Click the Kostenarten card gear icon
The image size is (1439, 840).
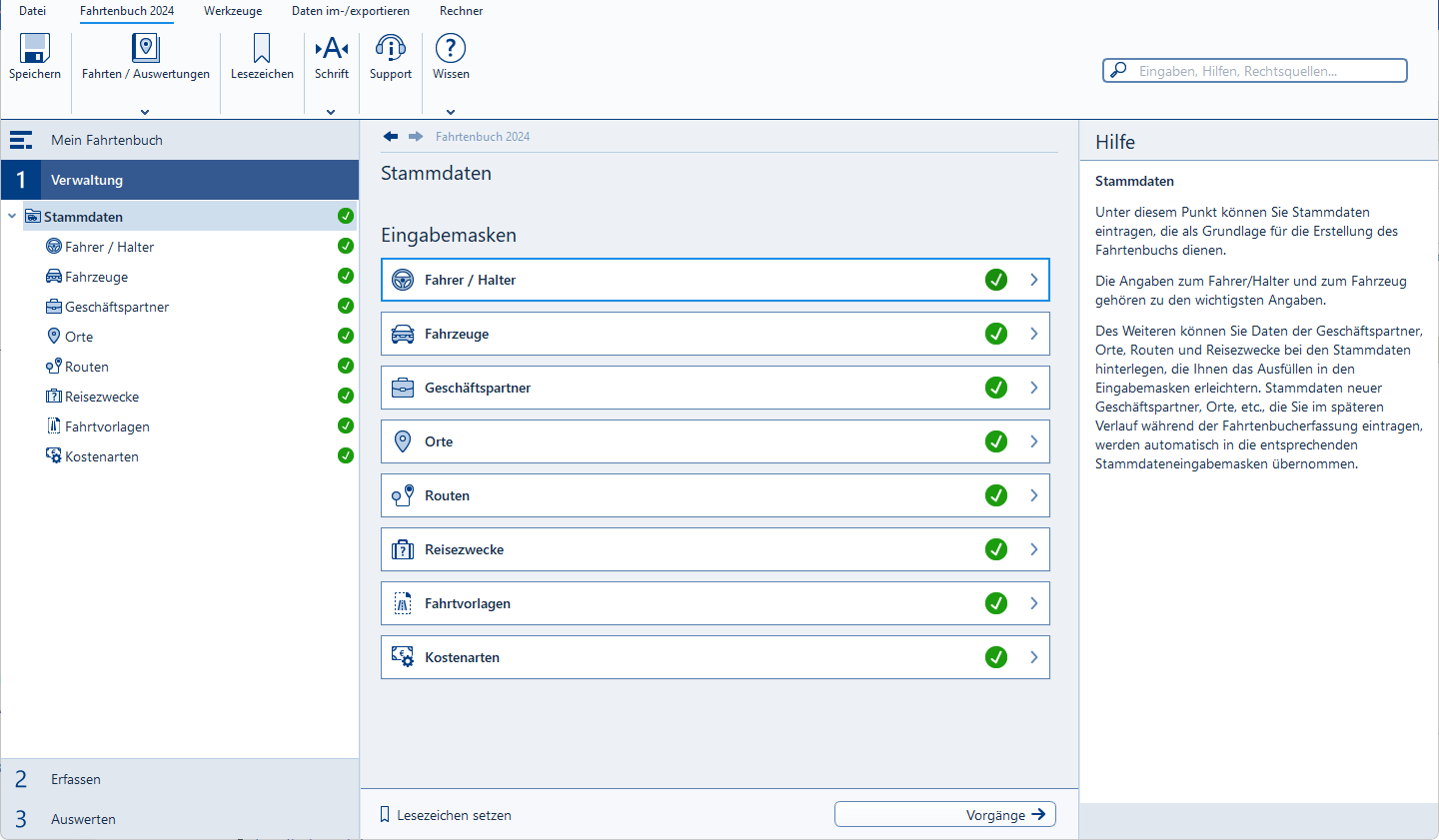403,657
